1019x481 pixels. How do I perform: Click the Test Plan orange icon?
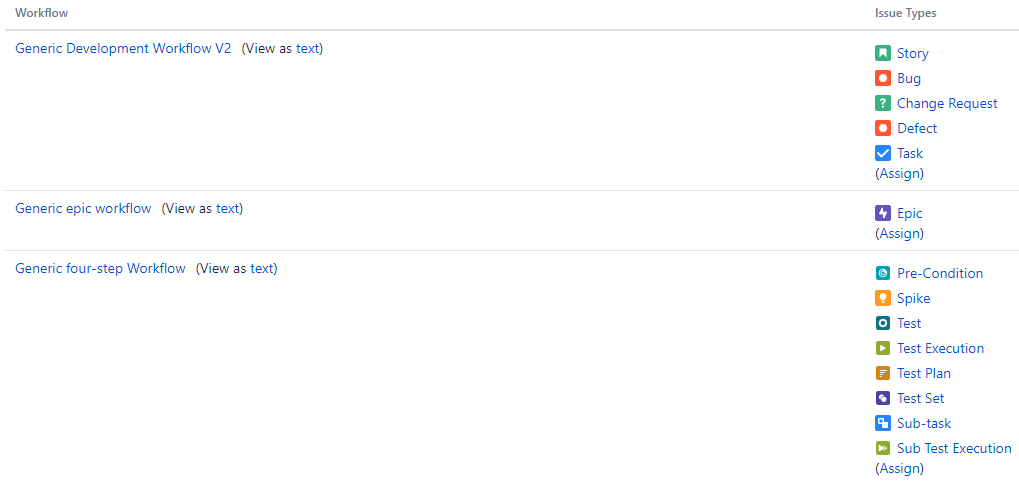point(883,373)
